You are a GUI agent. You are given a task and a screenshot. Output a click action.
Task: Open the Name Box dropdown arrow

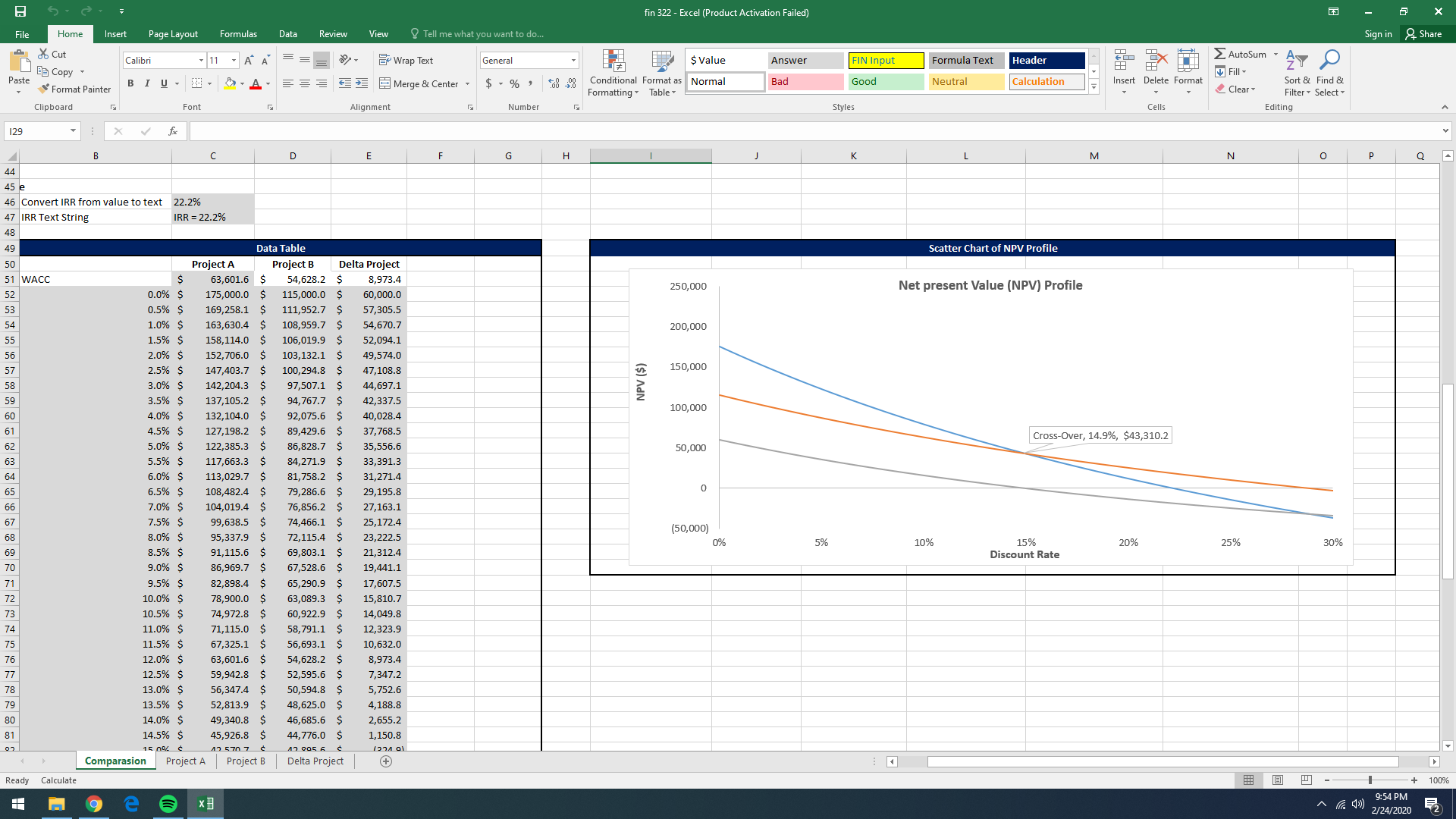[73, 131]
